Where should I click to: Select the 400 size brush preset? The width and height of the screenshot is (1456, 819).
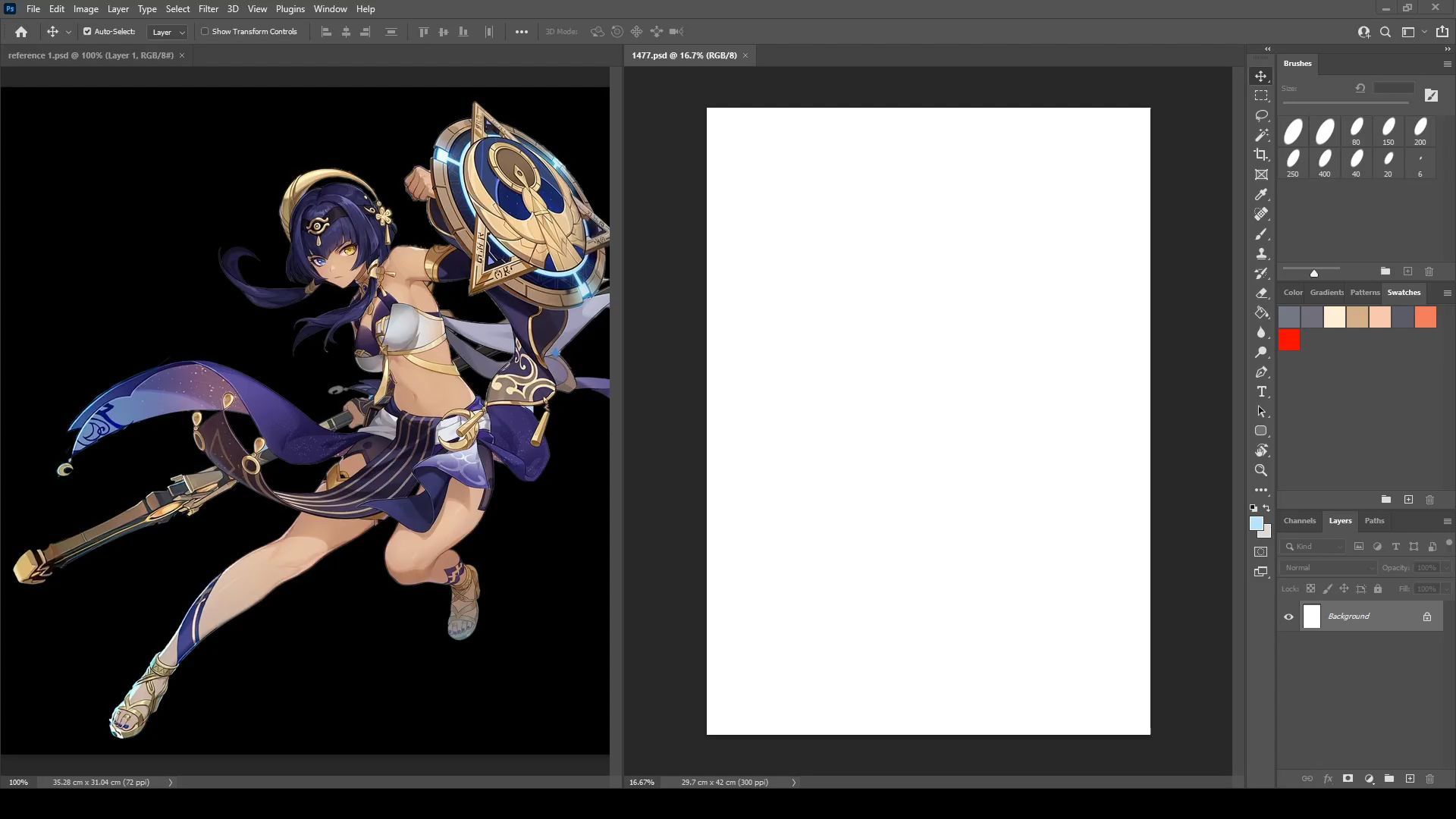(x=1324, y=163)
